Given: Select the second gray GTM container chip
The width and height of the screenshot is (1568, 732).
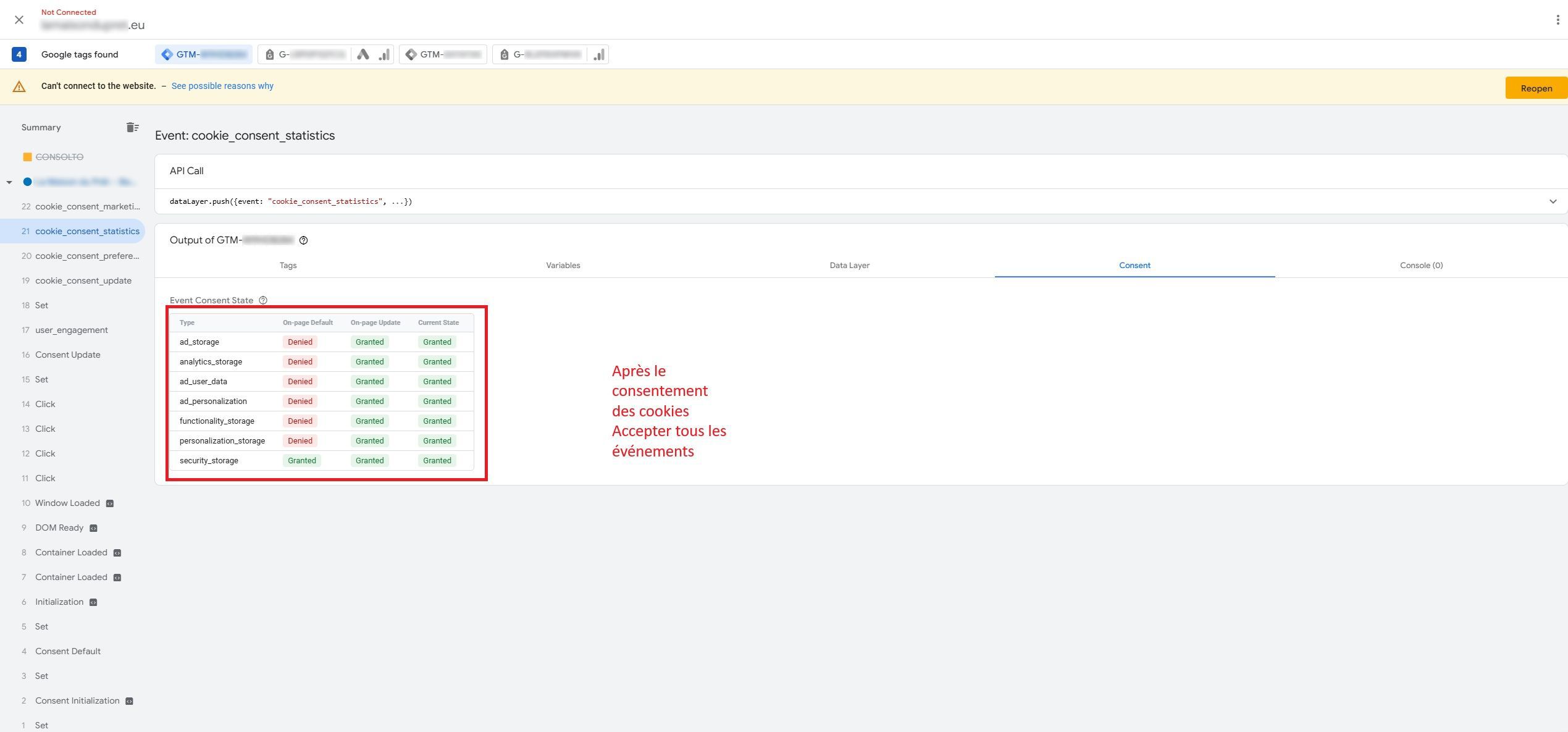Looking at the screenshot, I should (443, 54).
